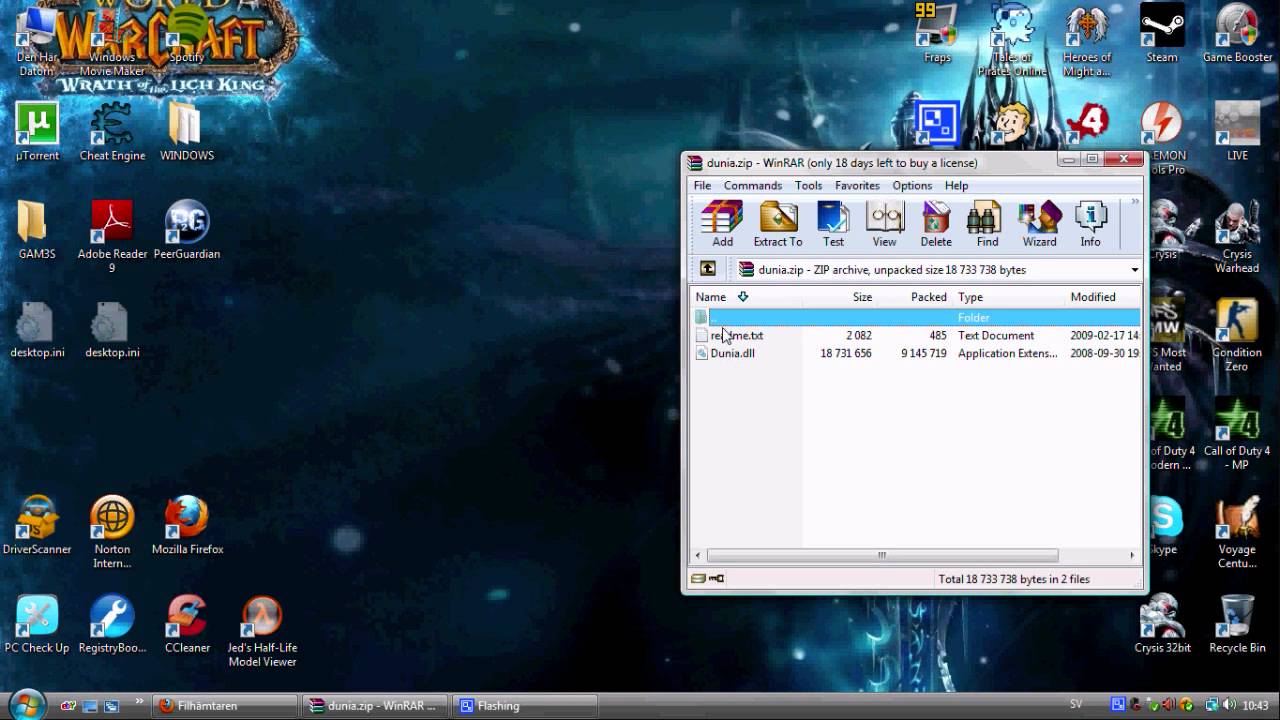1280x720 pixels.
Task: Select the GAM3S folder icon
Action: click(37, 231)
